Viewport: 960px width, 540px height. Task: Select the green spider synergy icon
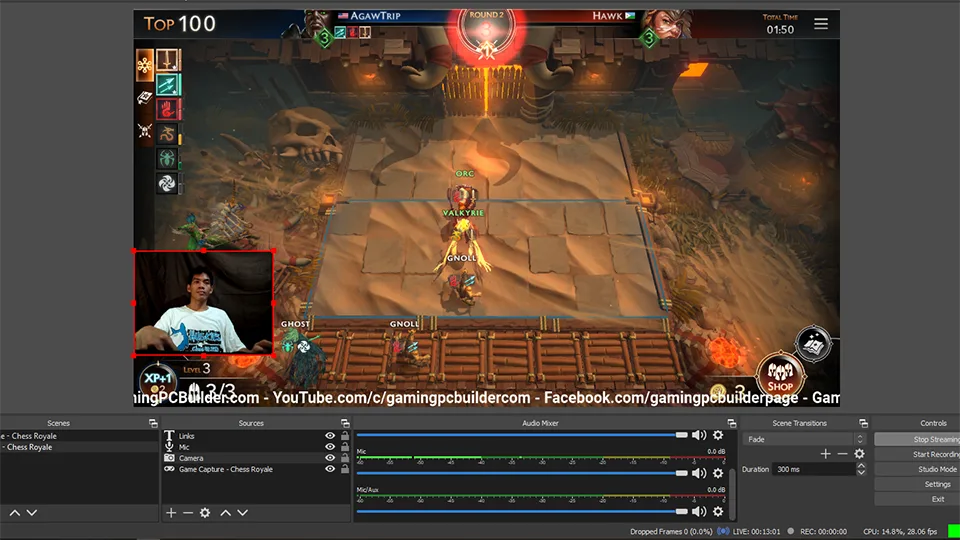click(x=167, y=158)
